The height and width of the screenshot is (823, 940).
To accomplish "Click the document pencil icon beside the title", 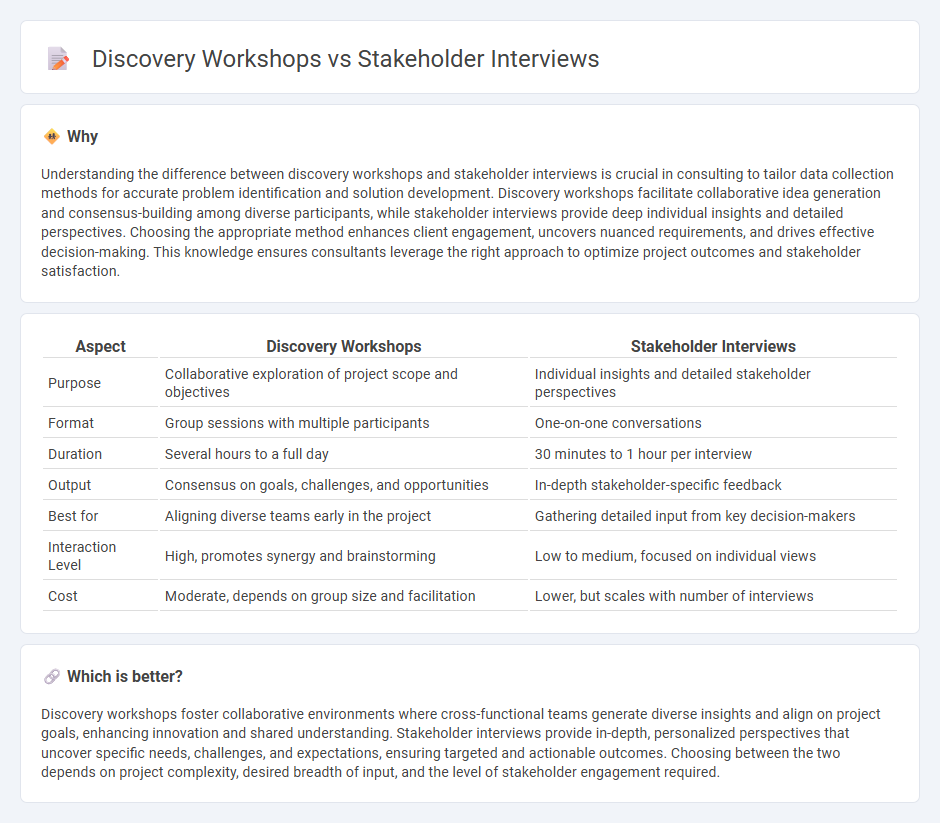I will [58, 59].
